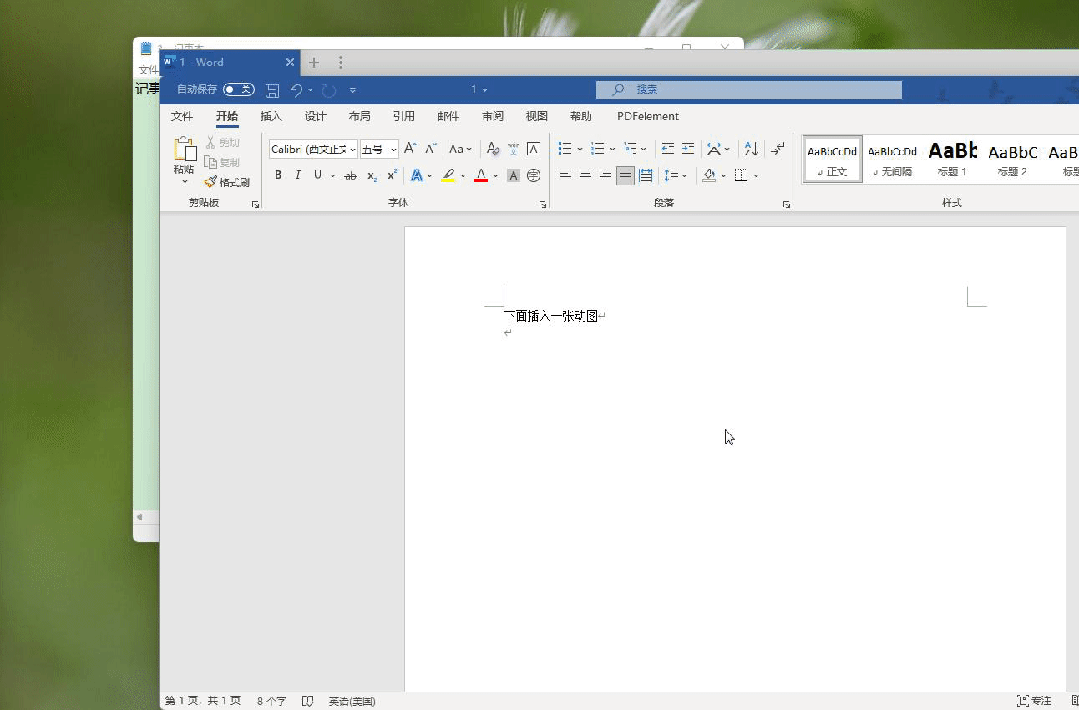Click the sort A-Z icon

(x=751, y=149)
